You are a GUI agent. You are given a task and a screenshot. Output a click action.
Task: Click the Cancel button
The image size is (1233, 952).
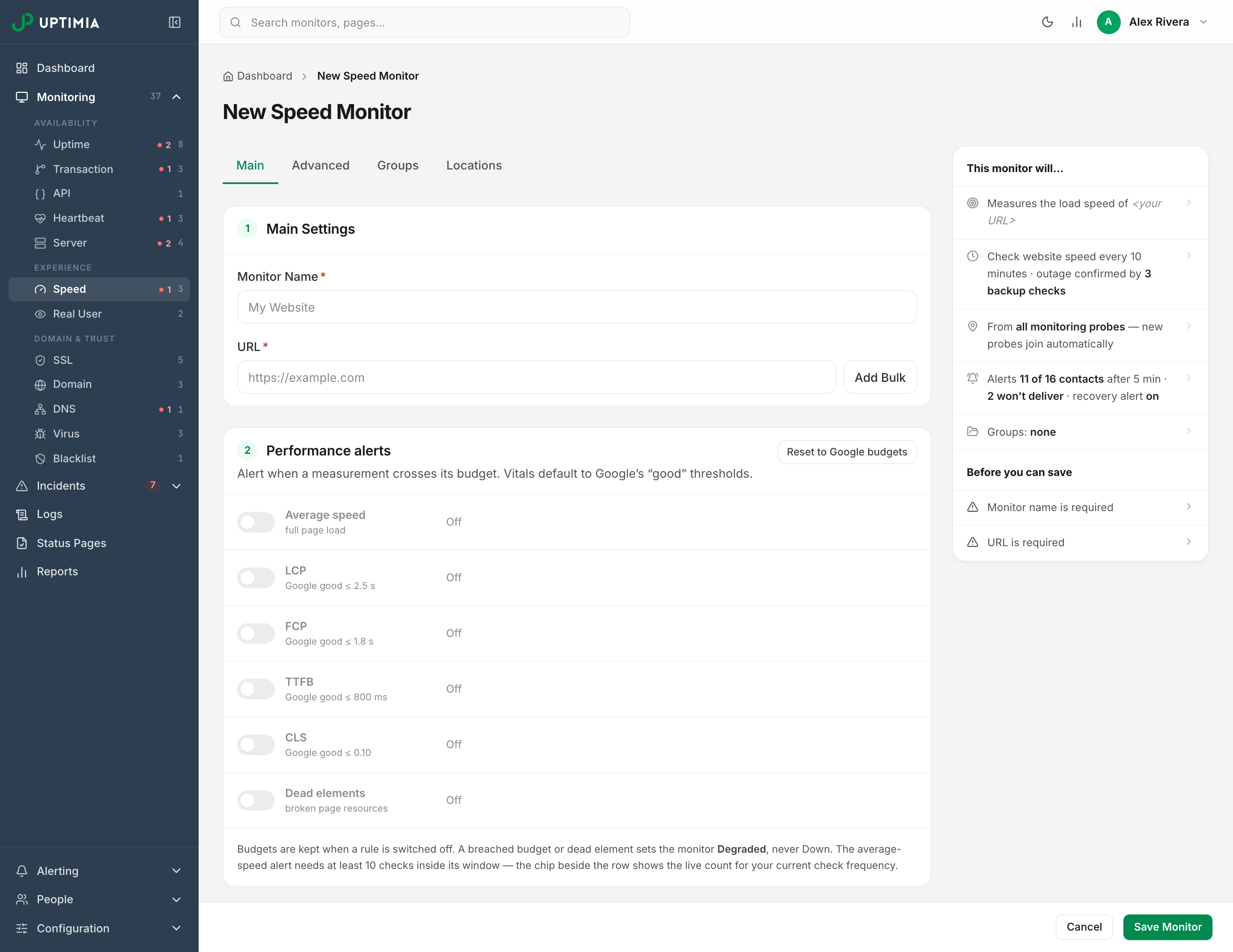coord(1084,927)
